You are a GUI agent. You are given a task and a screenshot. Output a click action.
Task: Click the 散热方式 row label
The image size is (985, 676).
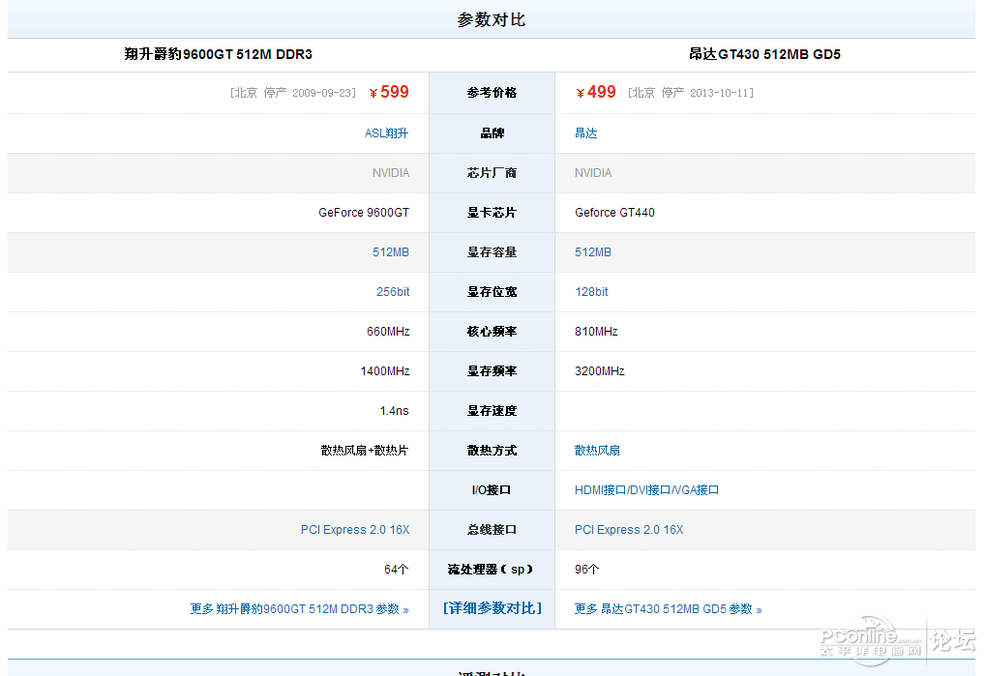(492, 450)
